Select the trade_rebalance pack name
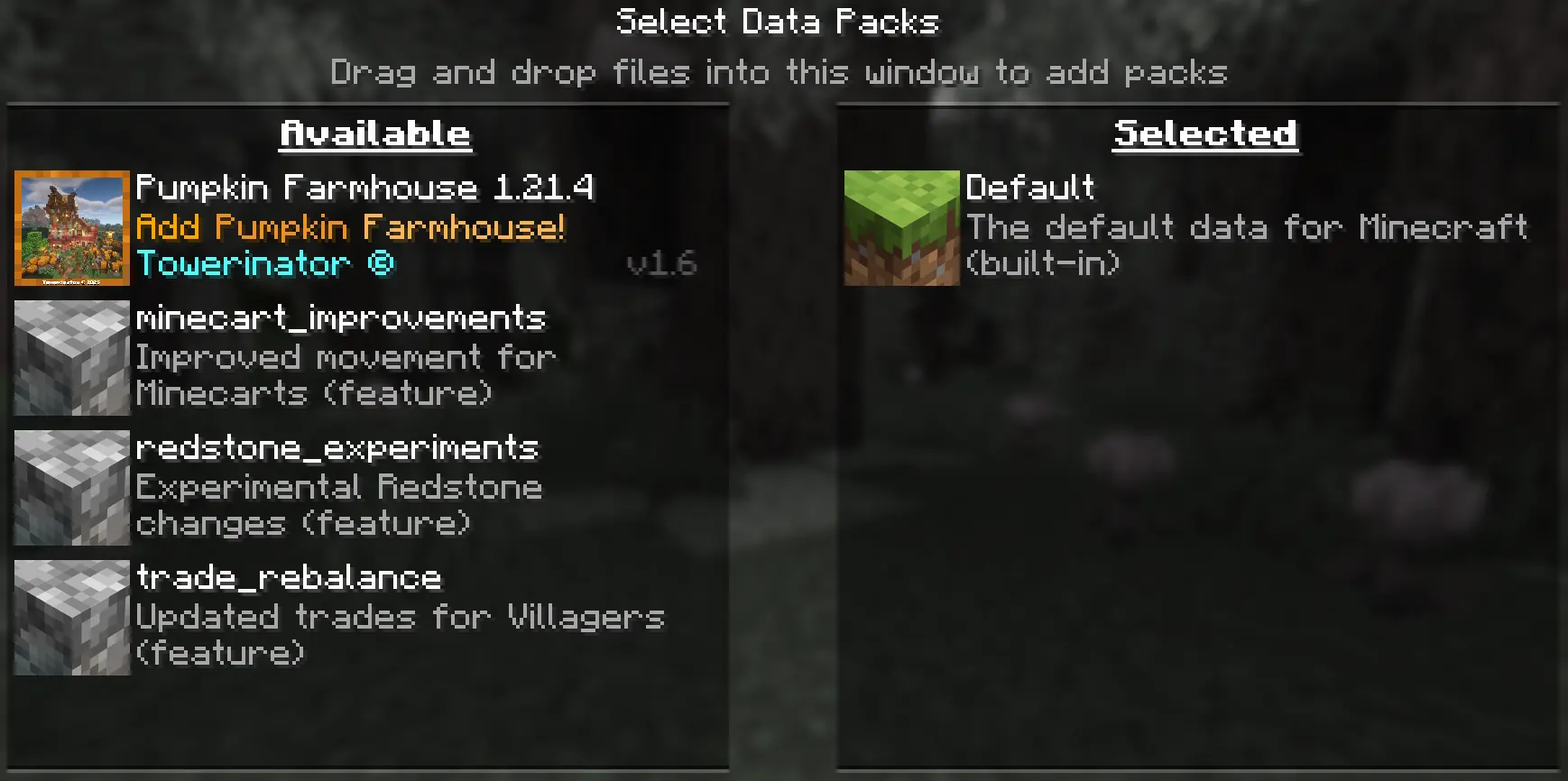 coord(289,578)
